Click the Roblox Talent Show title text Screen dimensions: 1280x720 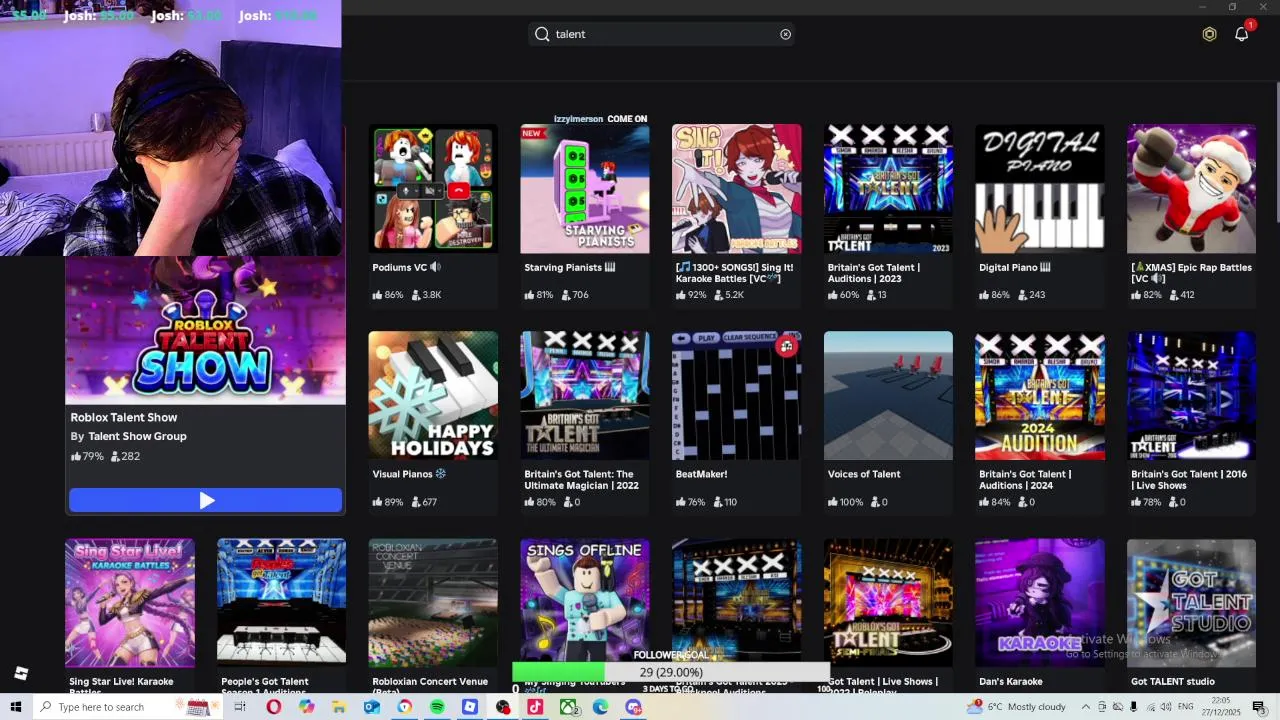pos(123,417)
